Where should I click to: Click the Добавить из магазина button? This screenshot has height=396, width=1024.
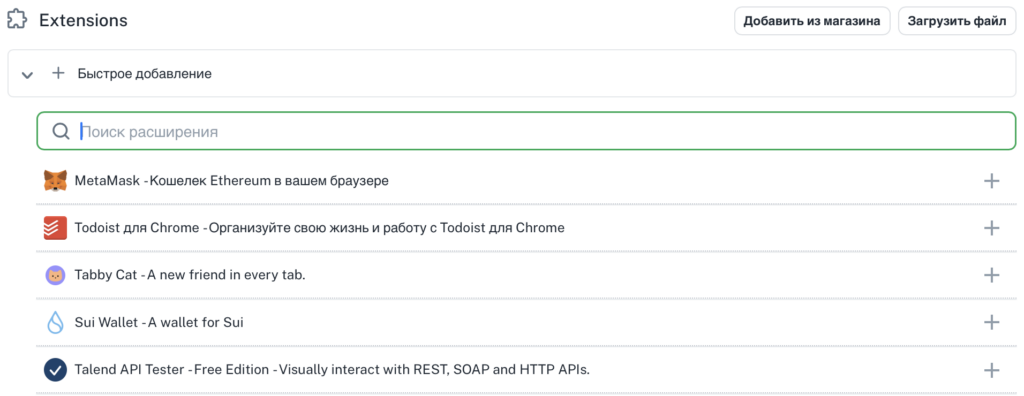[x=812, y=21]
